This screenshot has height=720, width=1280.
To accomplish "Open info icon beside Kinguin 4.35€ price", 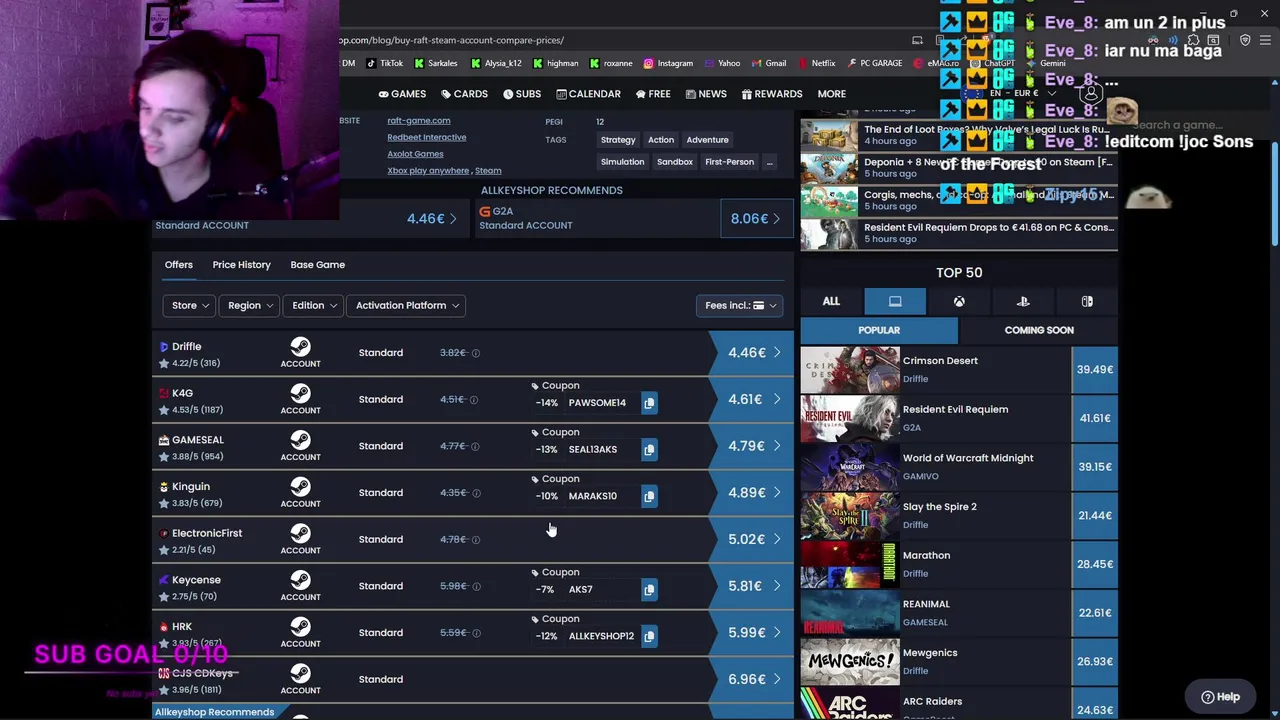I will click(476, 493).
